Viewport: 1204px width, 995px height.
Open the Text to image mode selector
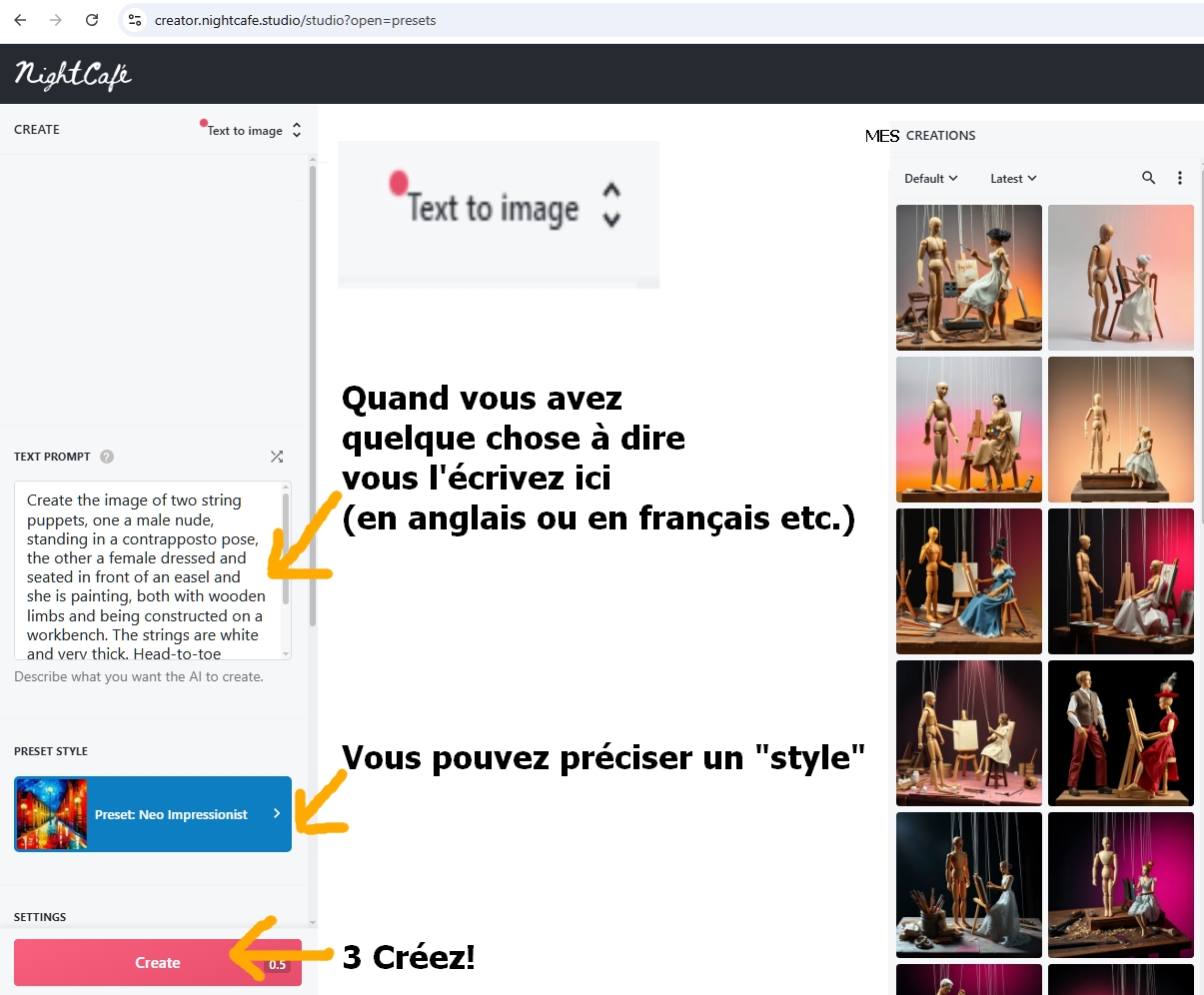click(254, 130)
